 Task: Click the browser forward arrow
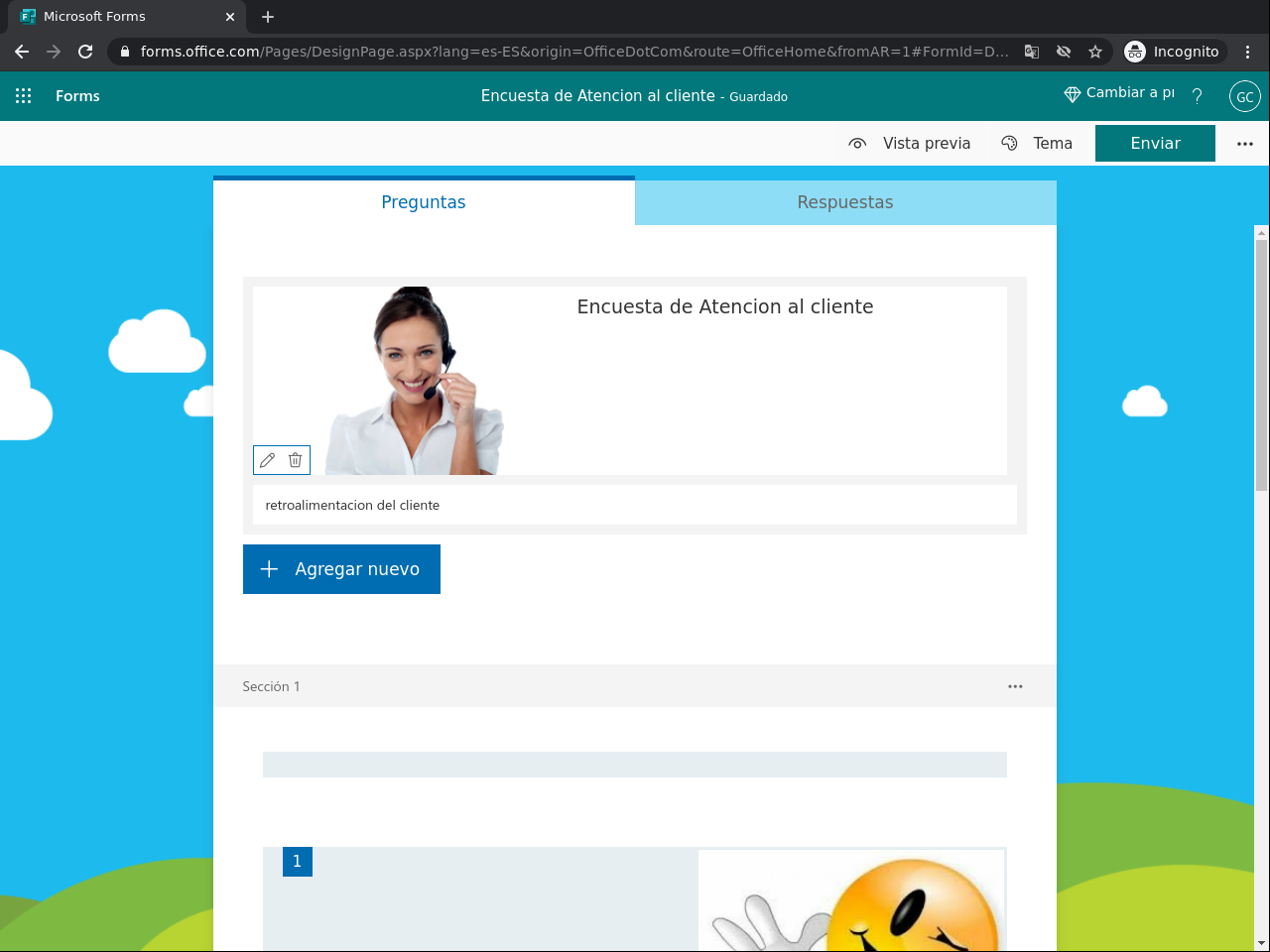click(54, 52)
